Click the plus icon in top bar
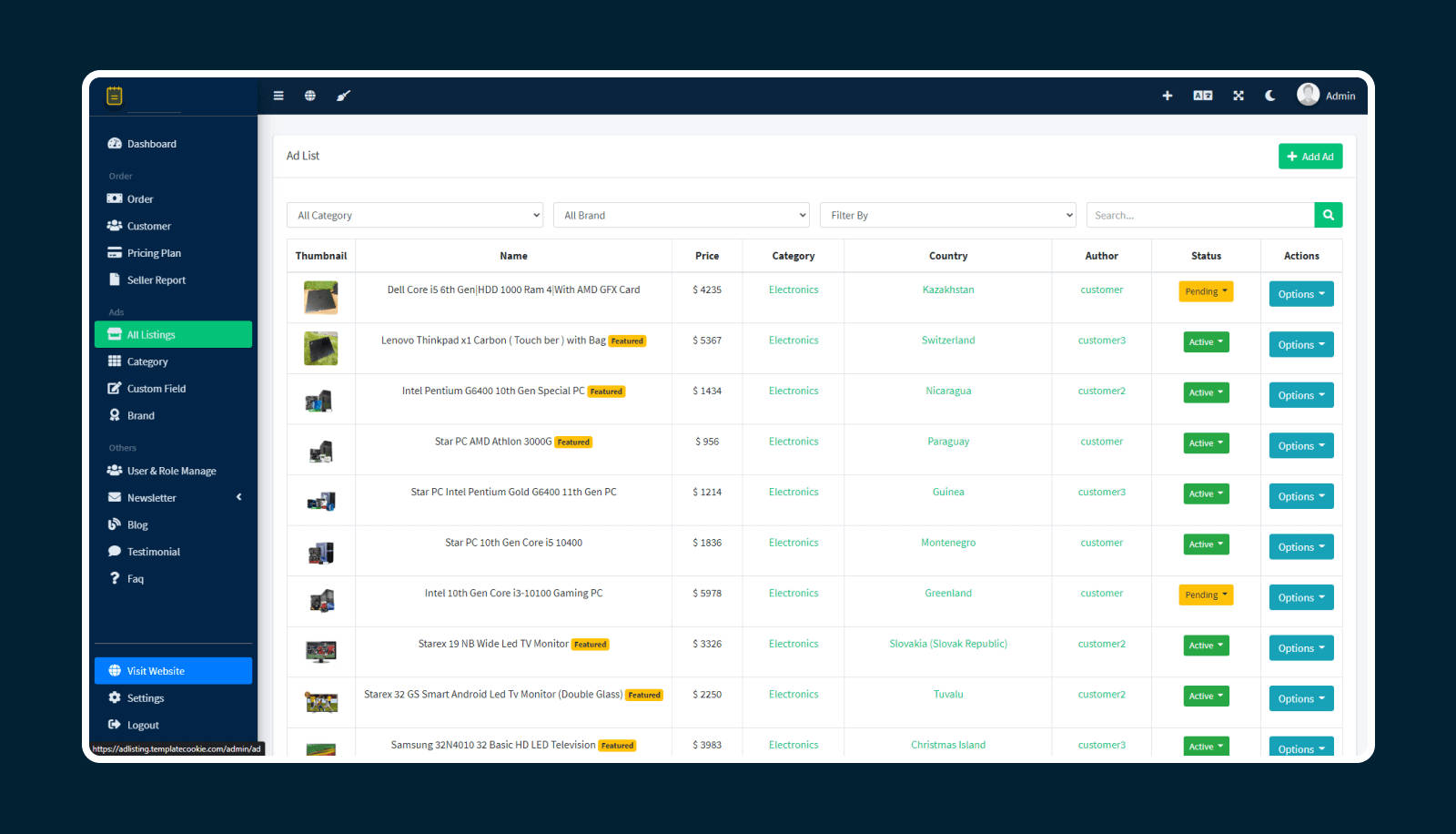Image resolution: width=1456 pixels, height=834 pixels. 1168,96
